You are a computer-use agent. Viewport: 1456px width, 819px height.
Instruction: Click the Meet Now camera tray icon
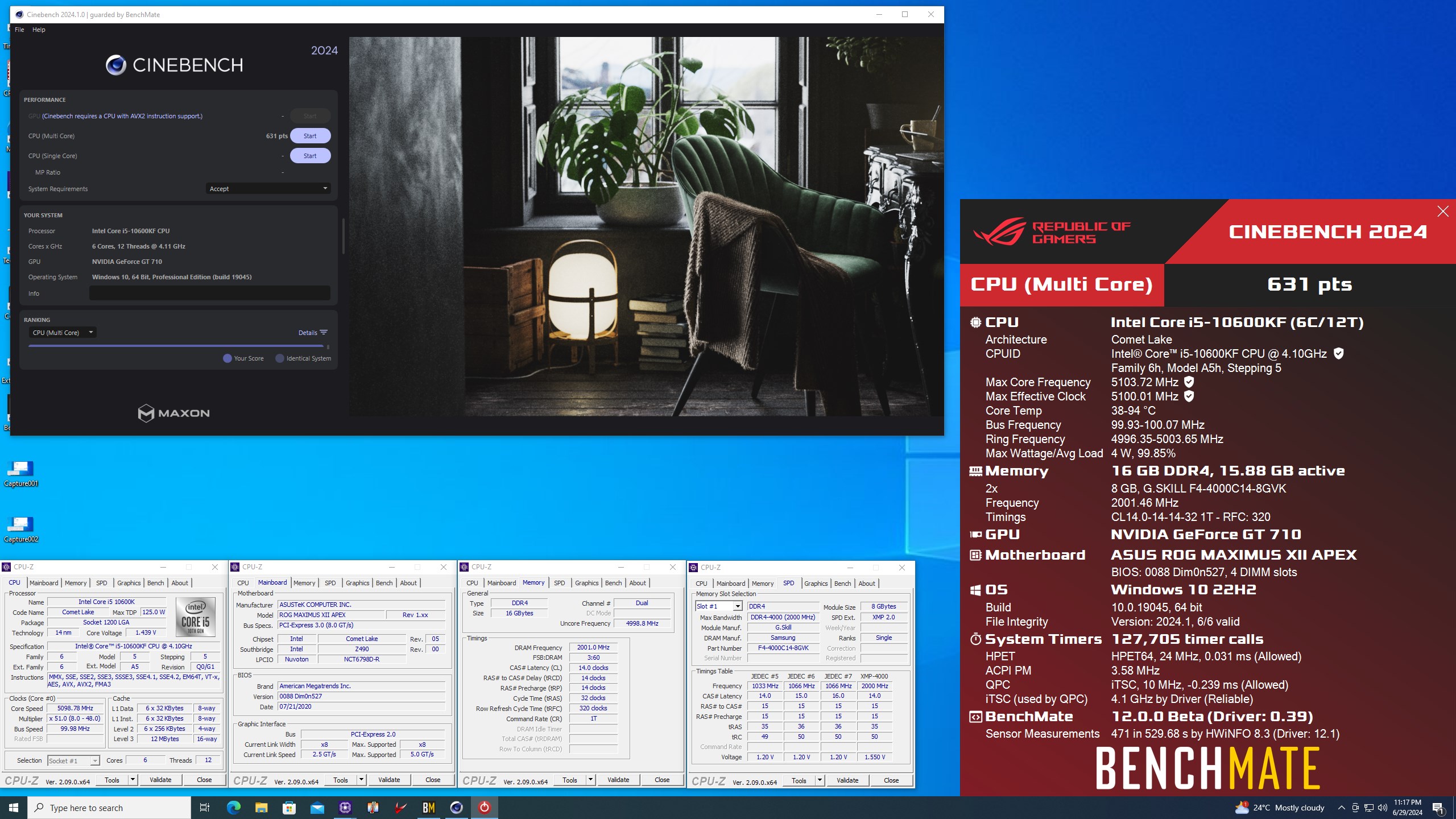click(x=1355, y=808)
